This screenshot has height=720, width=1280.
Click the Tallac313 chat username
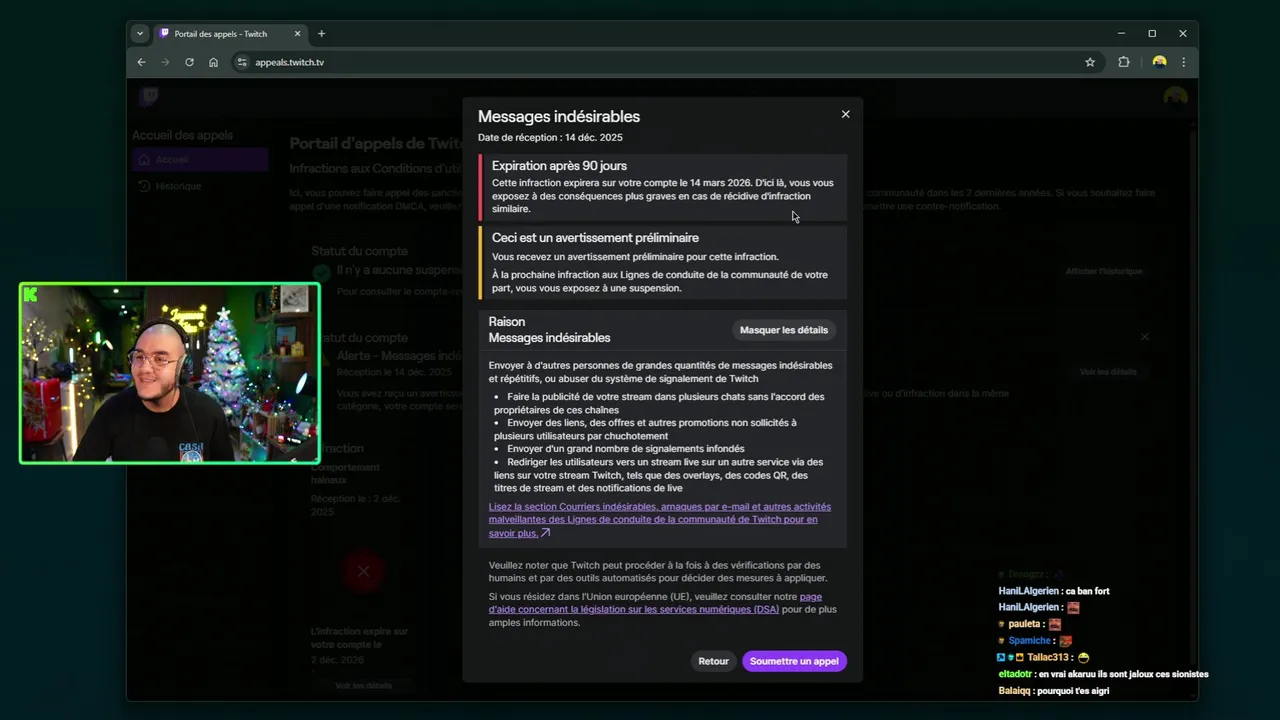(x=1048, y=657)
